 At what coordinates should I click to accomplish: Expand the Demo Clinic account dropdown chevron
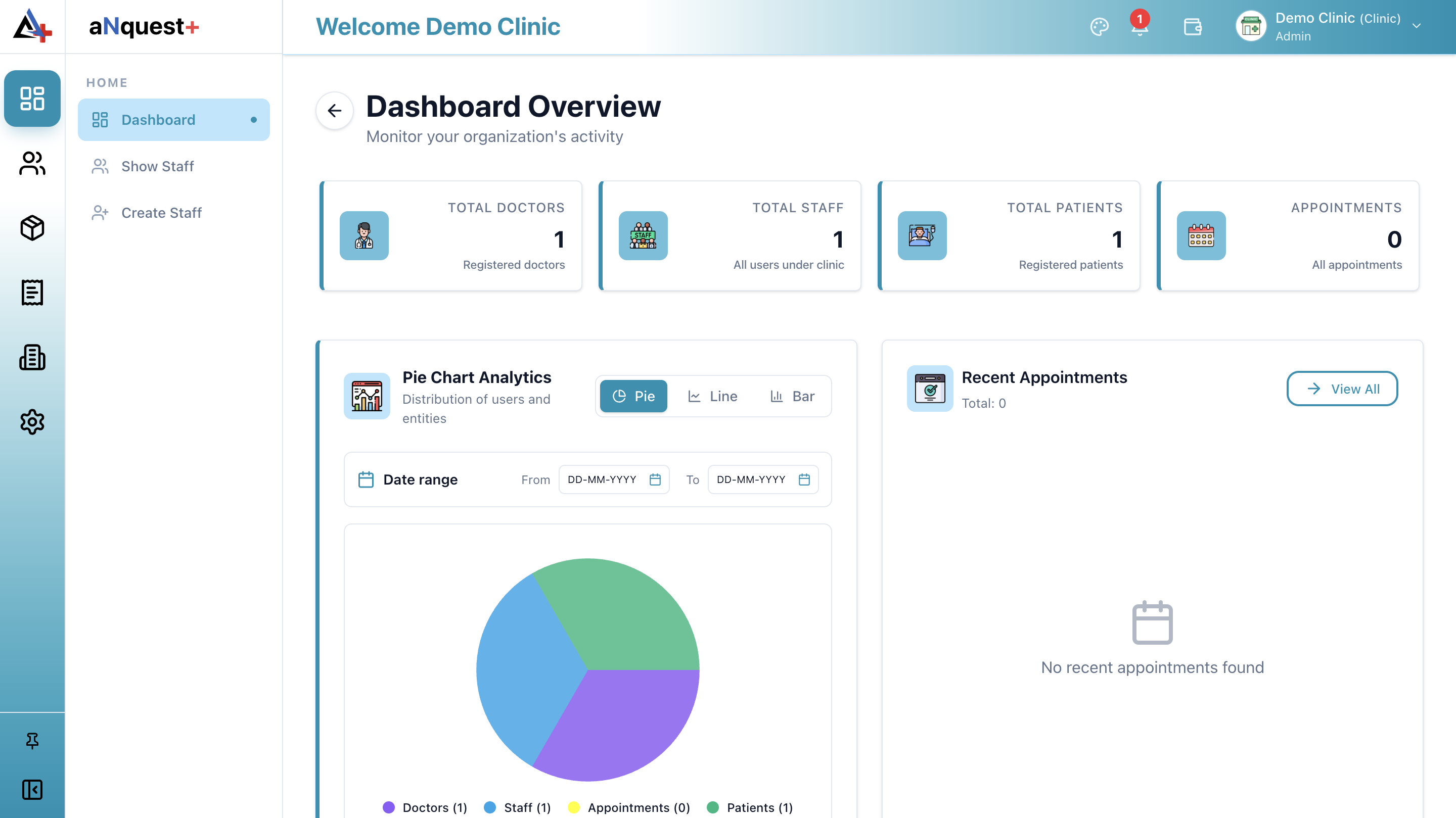(1417, 27)
